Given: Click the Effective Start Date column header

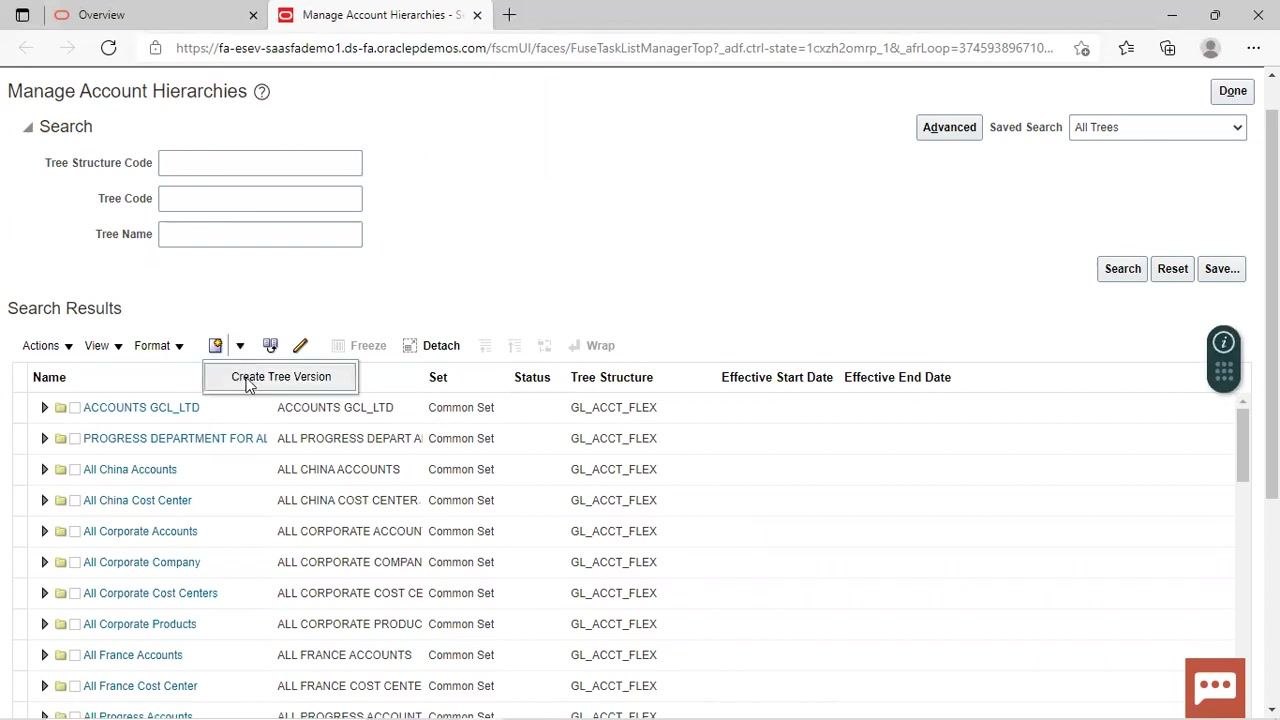Looking at the screenshot, I should (777, 378).
